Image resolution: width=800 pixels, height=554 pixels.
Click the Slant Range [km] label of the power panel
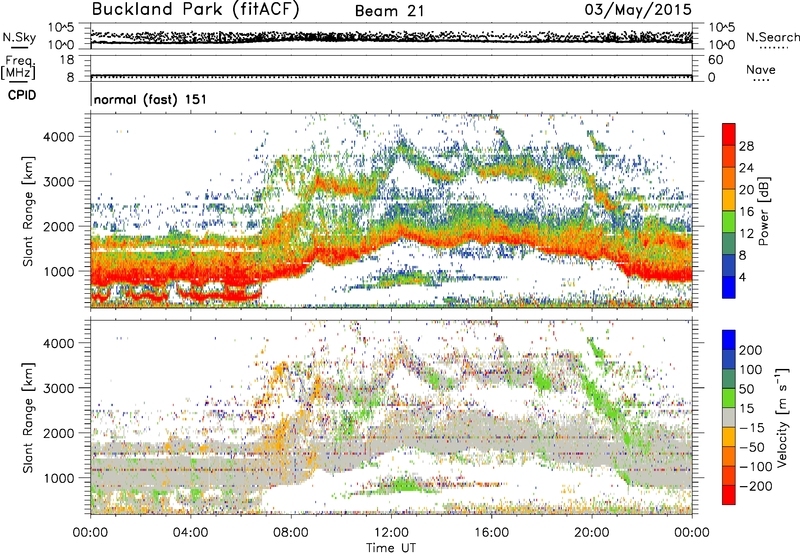click(x=28, y=211)
